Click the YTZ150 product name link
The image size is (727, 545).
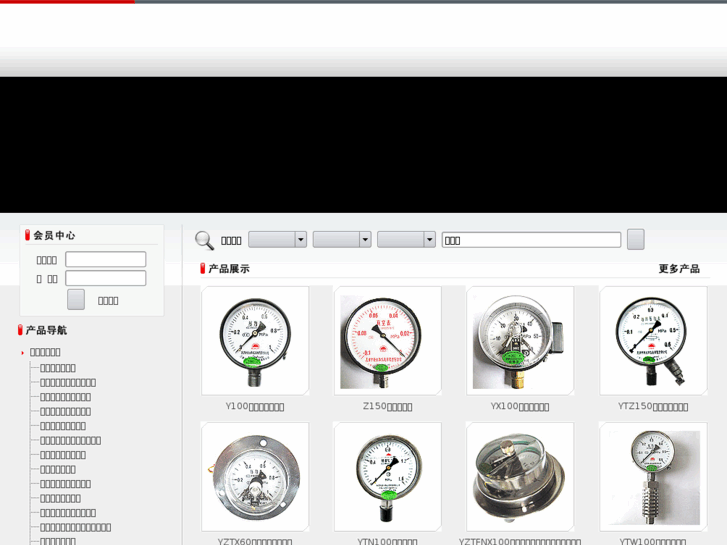pos(653,407)
